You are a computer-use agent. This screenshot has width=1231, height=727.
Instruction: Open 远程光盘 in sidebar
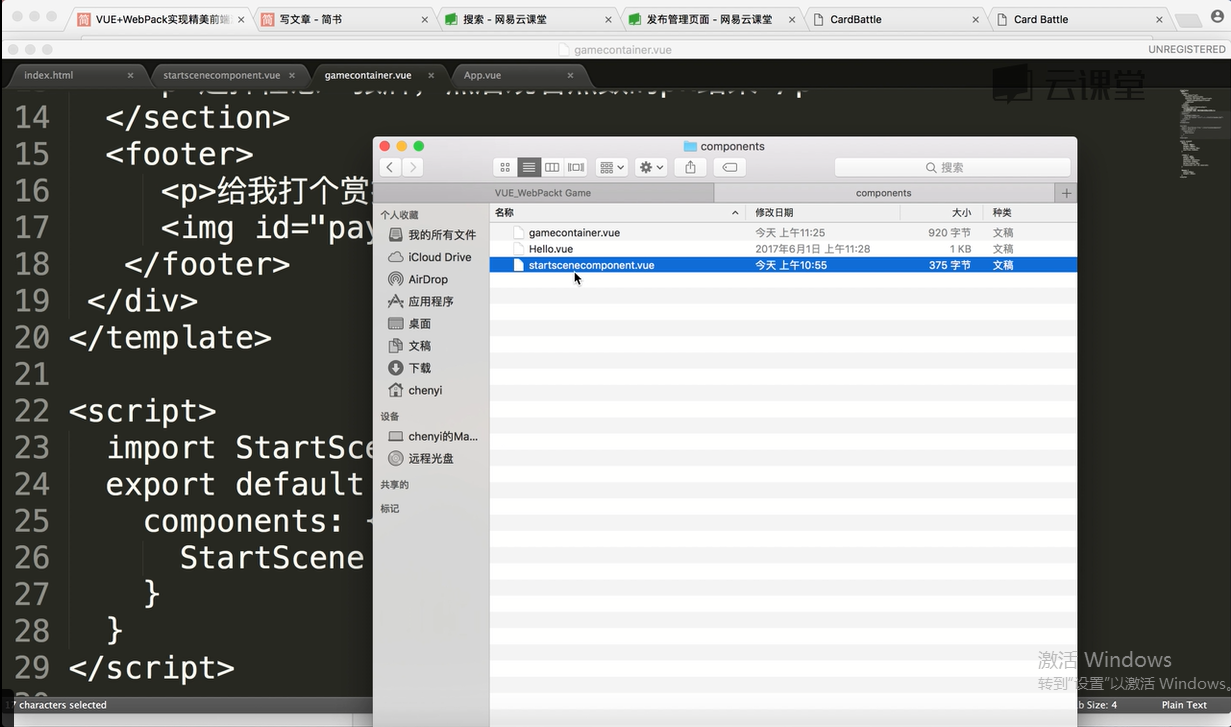coord(420,458)
